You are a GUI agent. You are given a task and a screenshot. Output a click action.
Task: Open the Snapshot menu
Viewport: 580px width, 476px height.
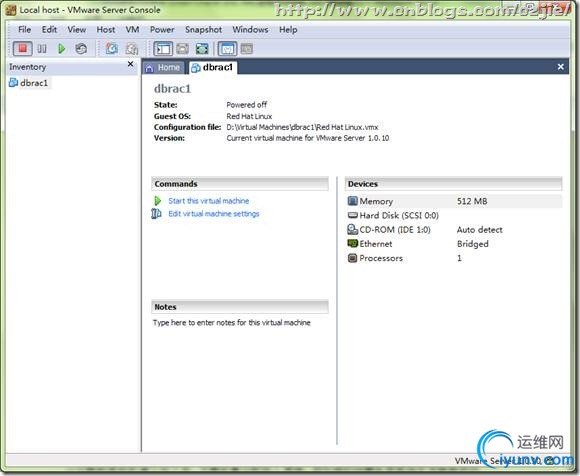[203, 30]
